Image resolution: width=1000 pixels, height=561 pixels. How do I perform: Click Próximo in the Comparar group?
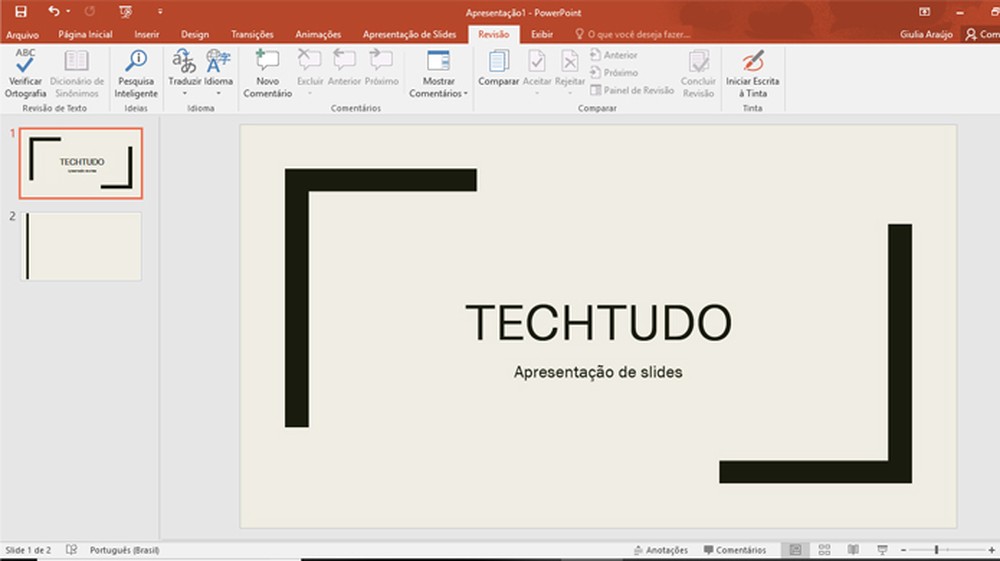pyautogui.click(x=614, y=73)
